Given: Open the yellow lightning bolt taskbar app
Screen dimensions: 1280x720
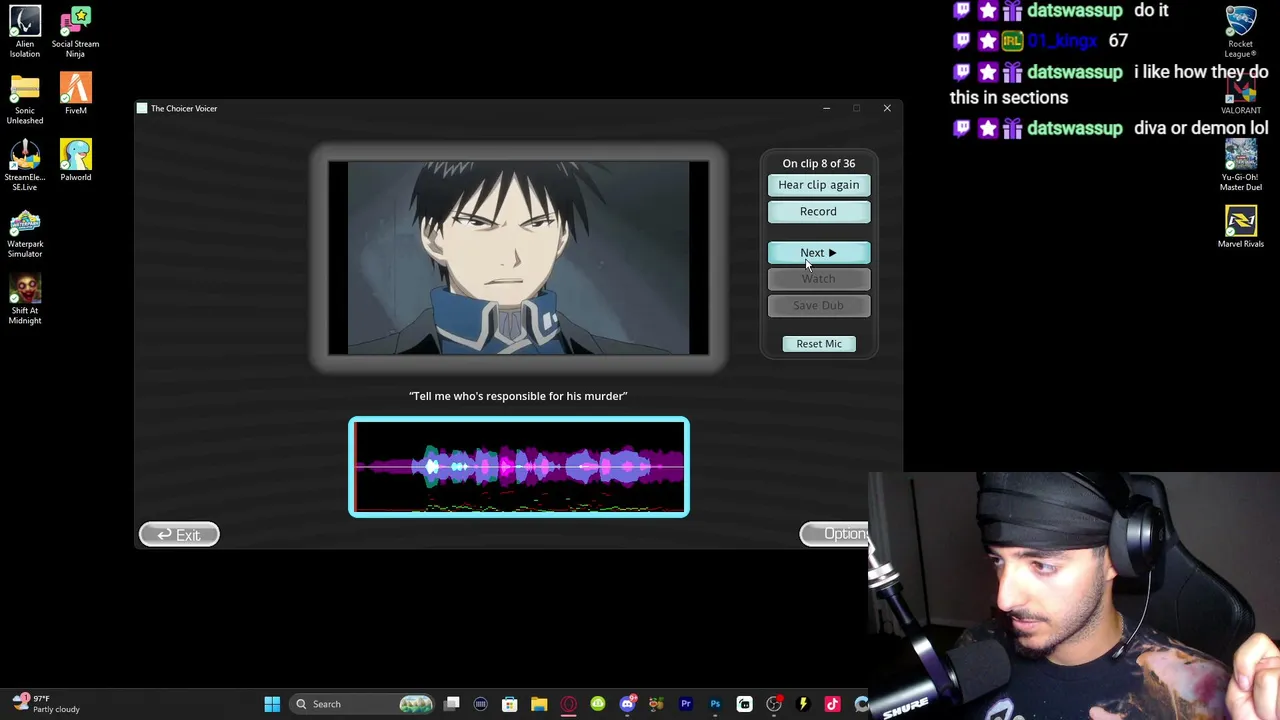Looking at the screenshot, I should [x=803, y=704].
